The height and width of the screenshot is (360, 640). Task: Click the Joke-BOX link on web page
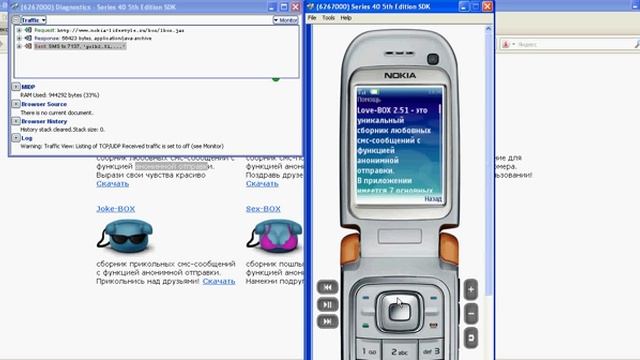[116, 209]
